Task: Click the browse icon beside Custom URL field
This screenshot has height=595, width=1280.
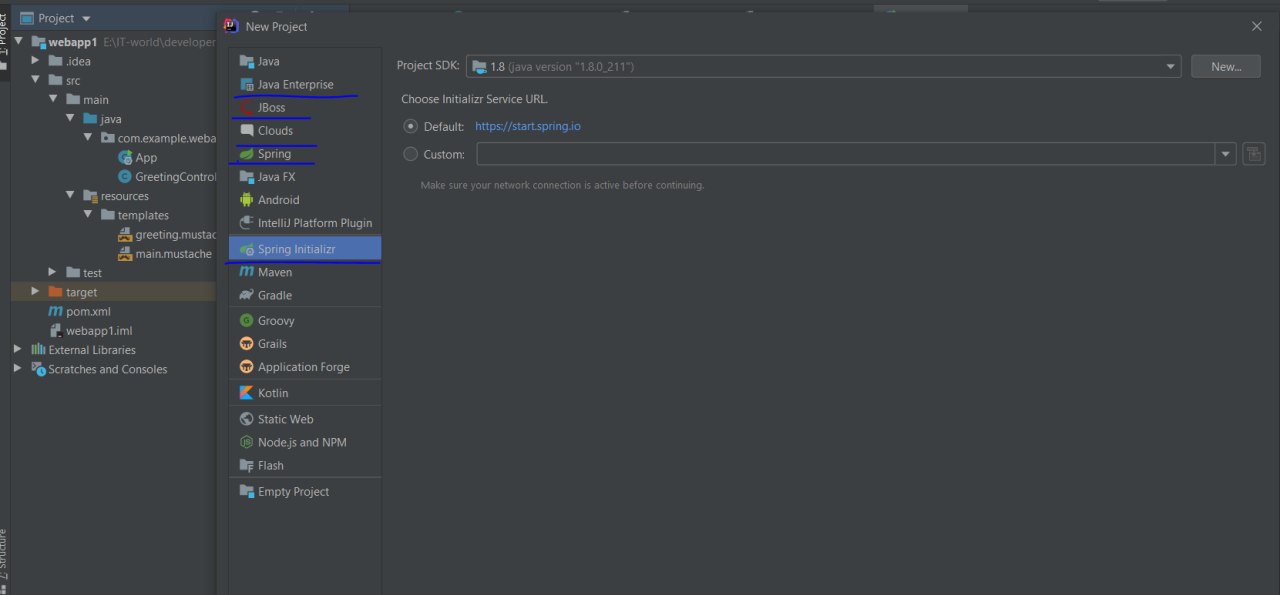Action: pyautogui.click(x=1254, y=154)
